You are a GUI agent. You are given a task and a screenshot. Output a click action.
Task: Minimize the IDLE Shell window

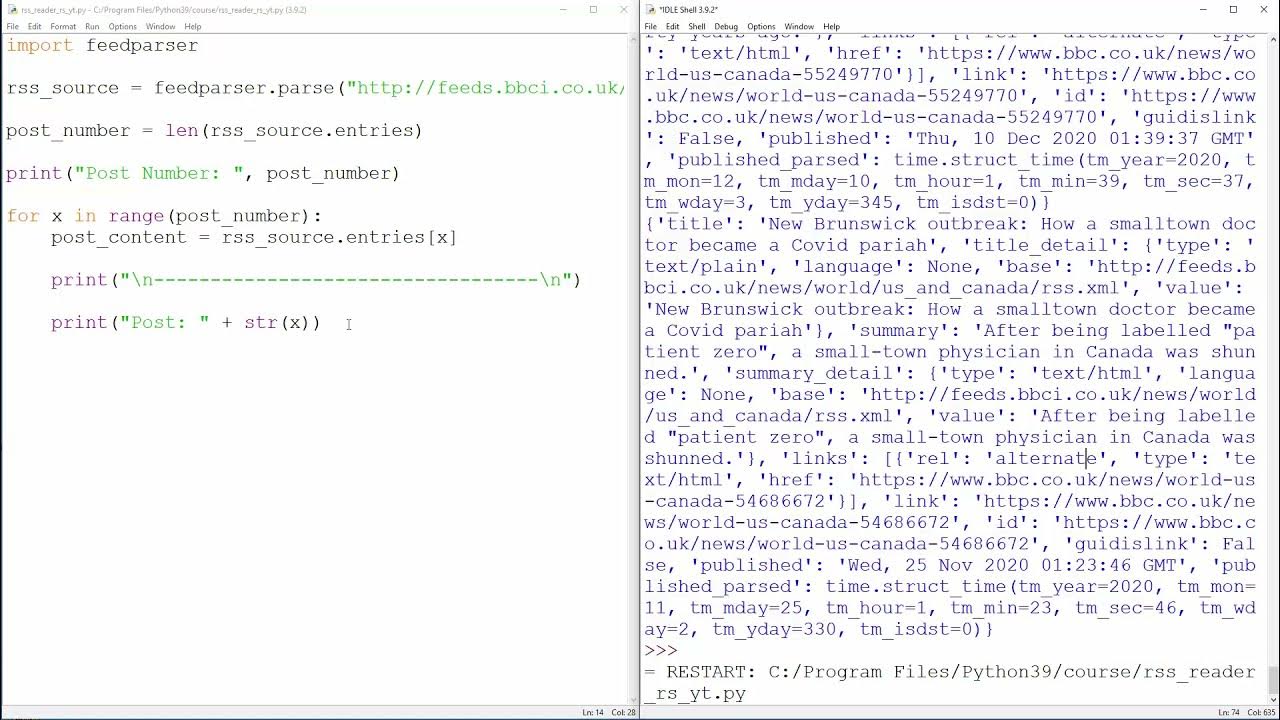[x=1205, y=10]
